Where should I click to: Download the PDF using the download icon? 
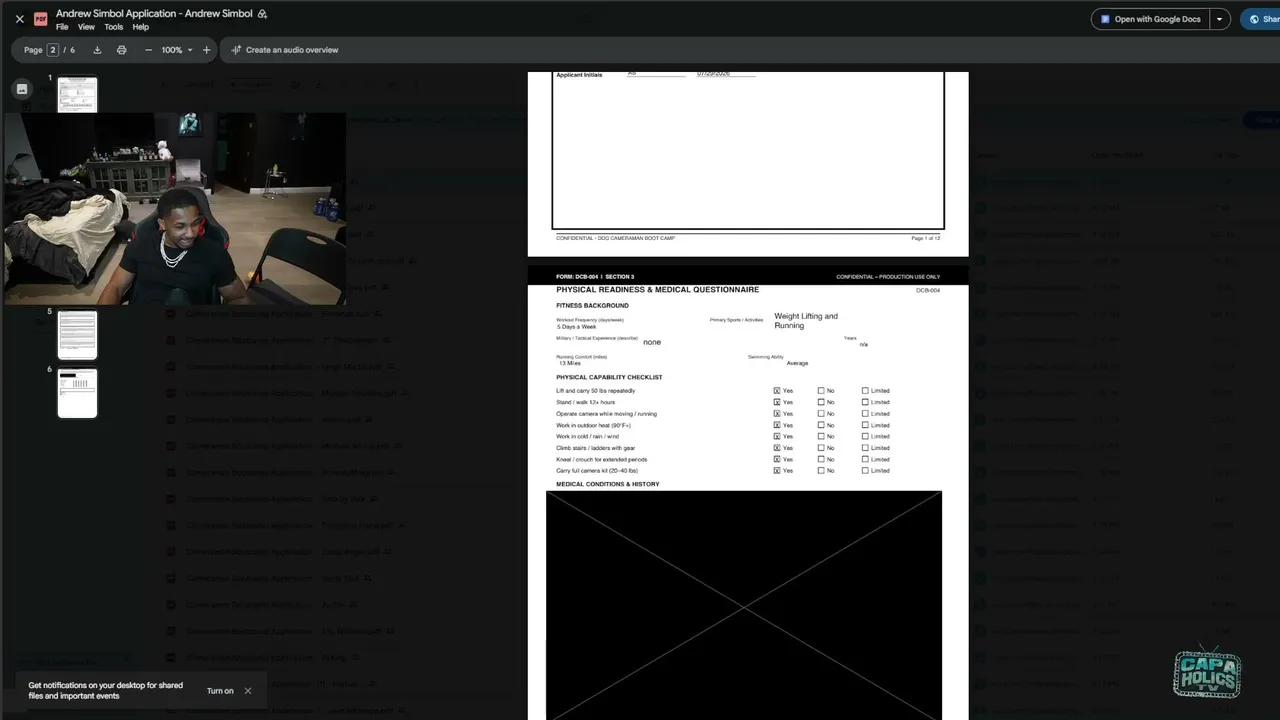97,50
